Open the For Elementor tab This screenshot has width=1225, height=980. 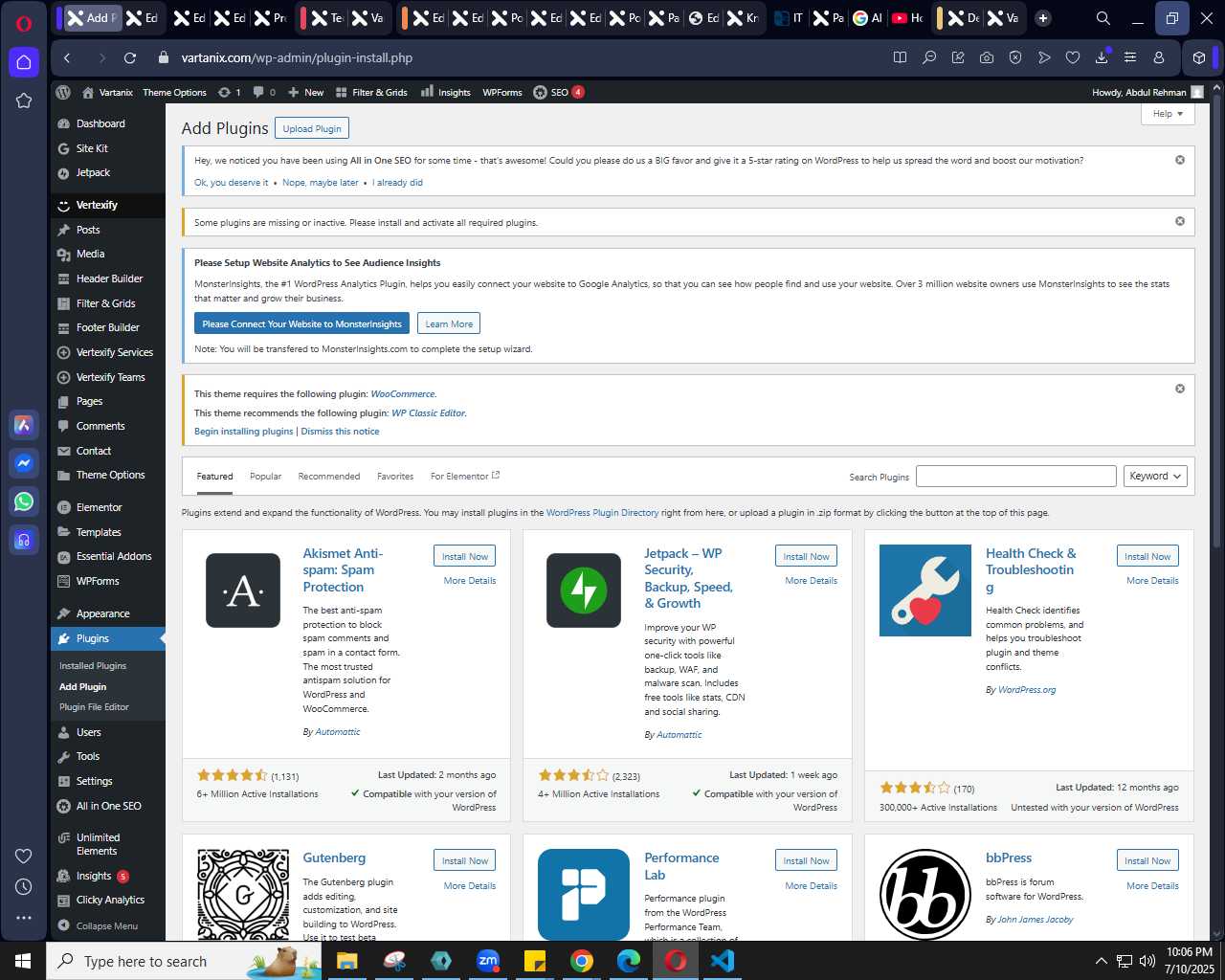[x=465, y=476]
